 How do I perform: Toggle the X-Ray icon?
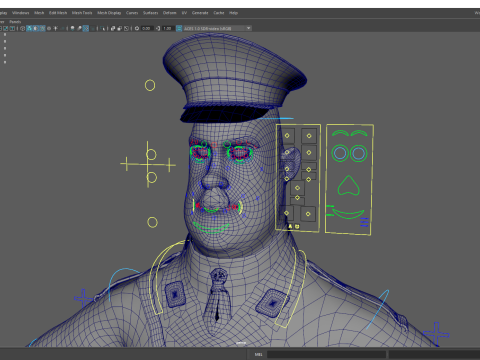[x=113, y=28]
